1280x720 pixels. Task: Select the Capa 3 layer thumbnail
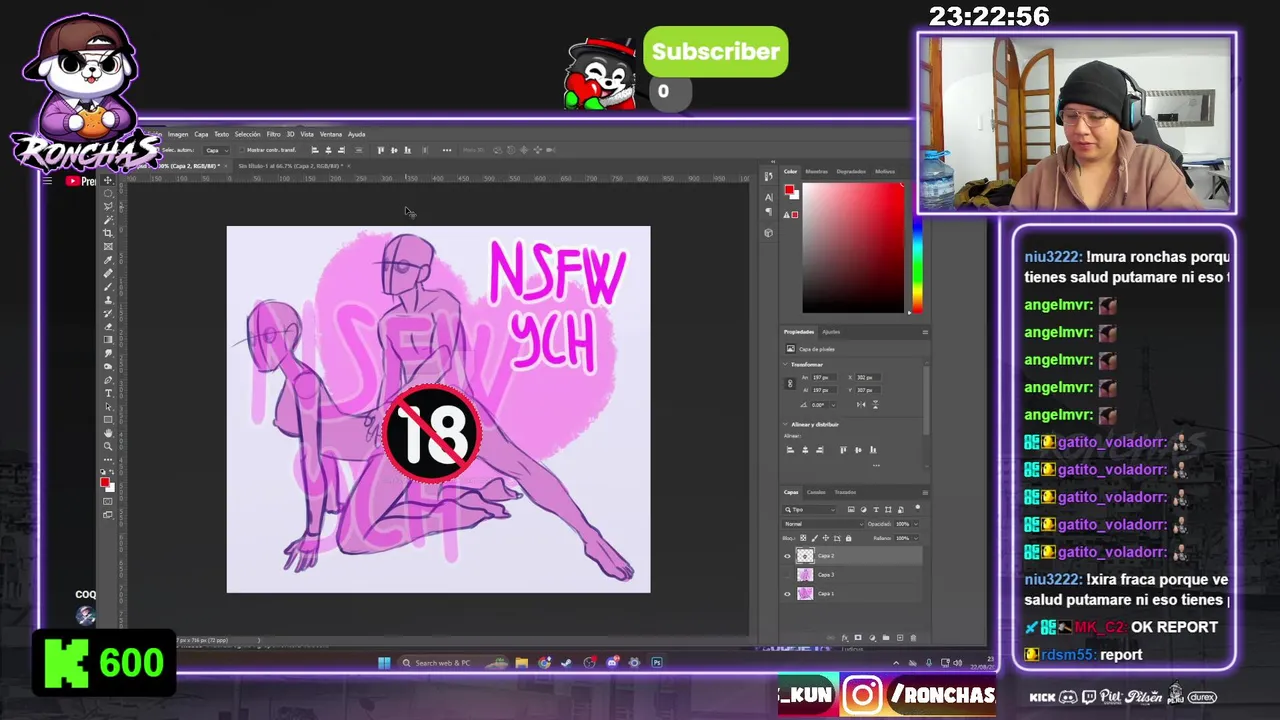coord(805,575)
